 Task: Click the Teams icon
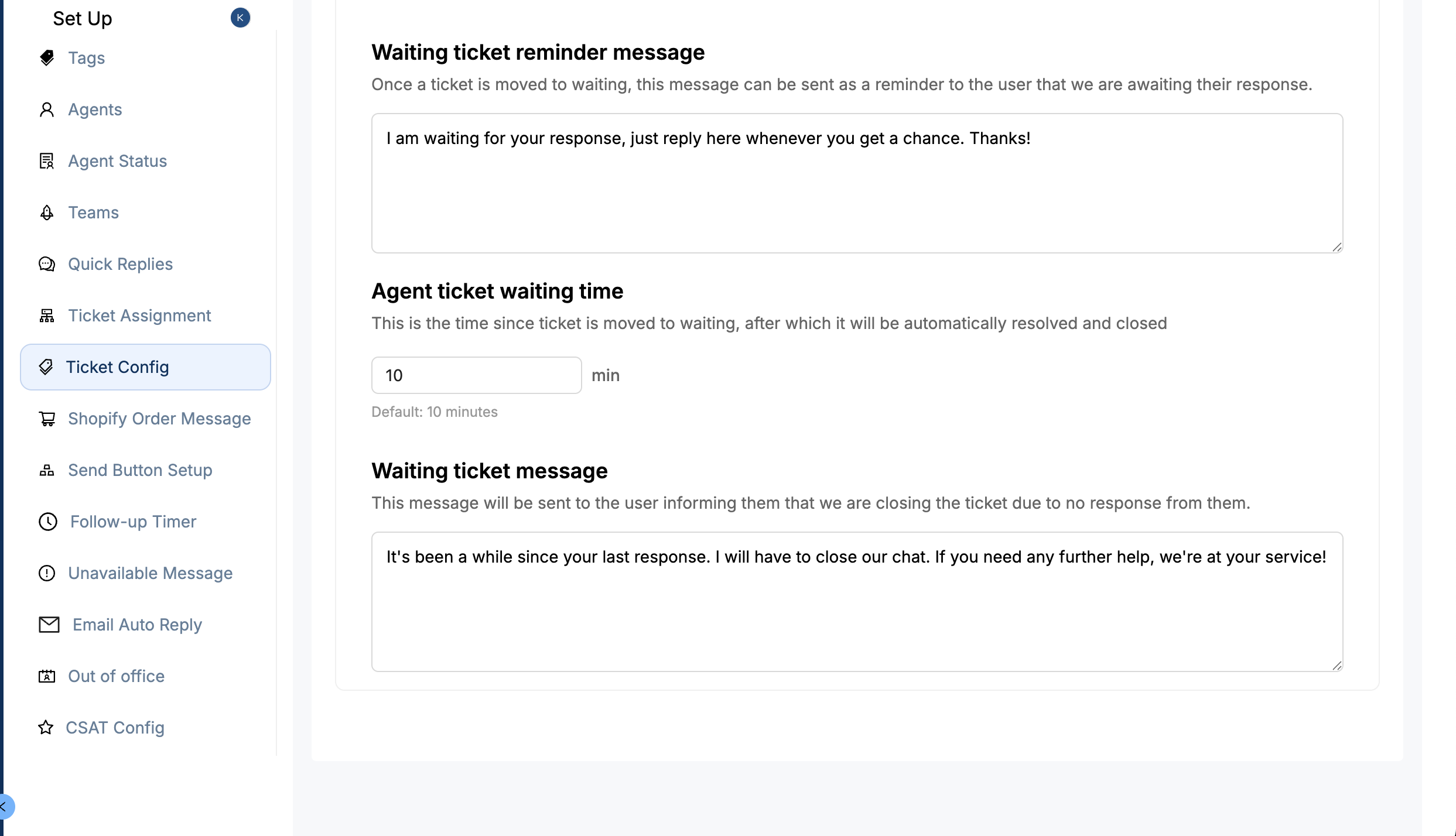[47, 213]
